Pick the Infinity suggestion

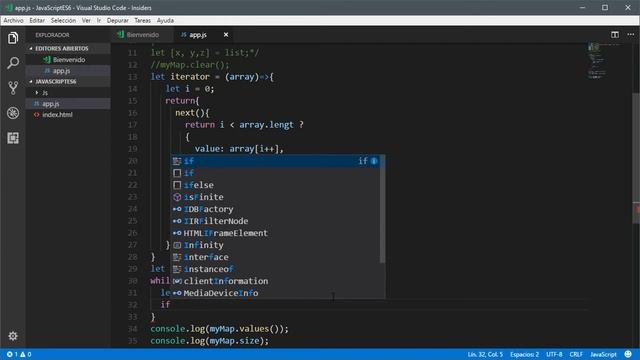tap(275, 245)
